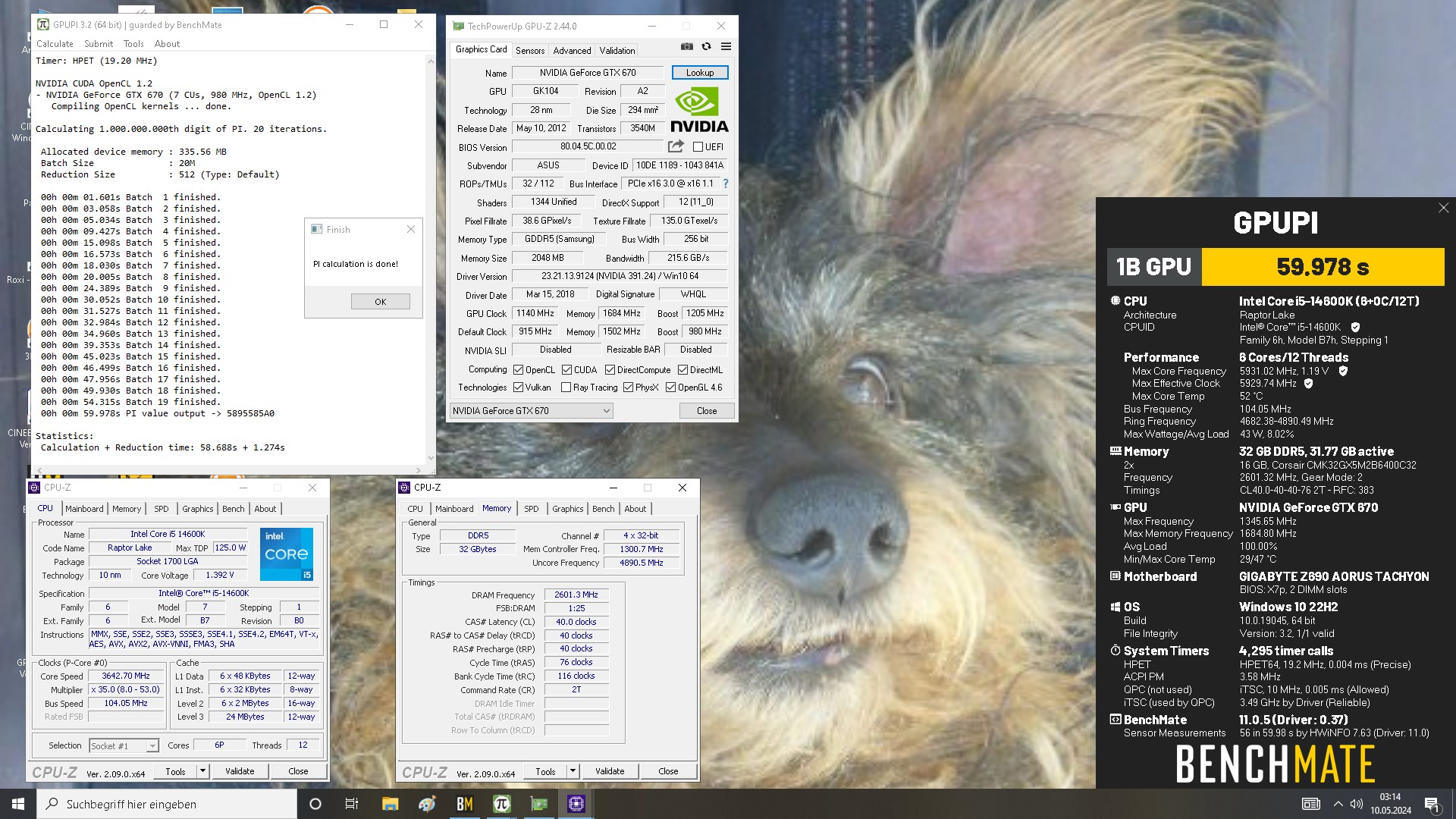Click the Windows search box
The image size is (1456, 819).
tap(167, 804)
